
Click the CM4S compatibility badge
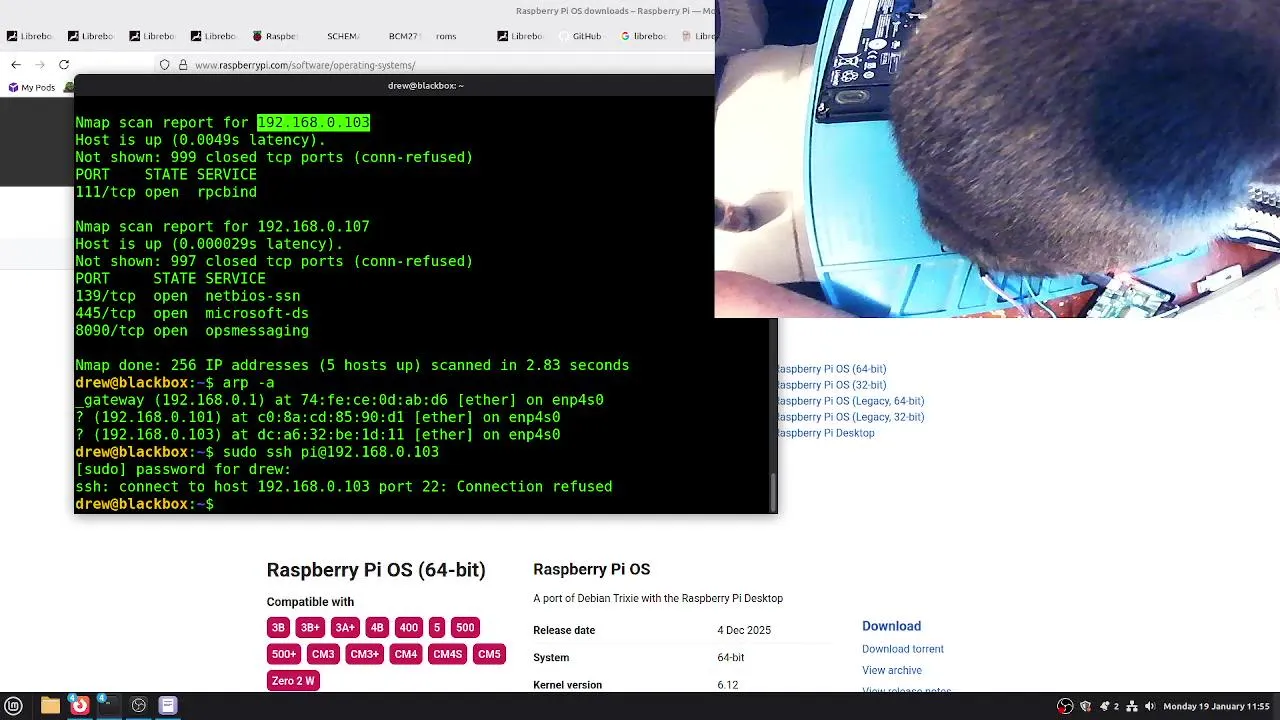click(x=447, y=655)
